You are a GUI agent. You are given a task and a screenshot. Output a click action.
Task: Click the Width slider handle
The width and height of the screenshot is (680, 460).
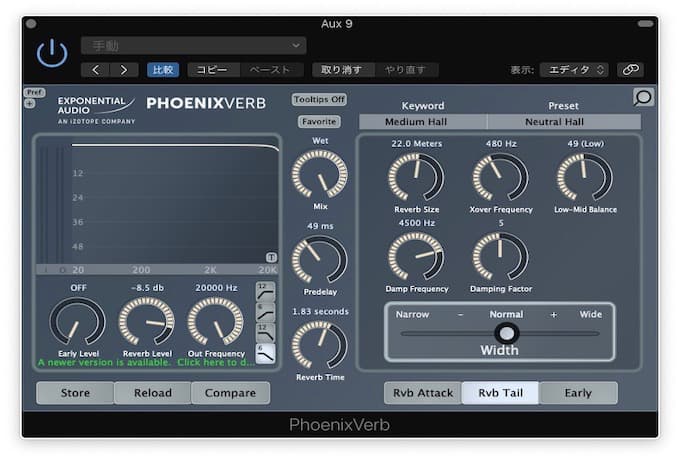[x=506, y=333]
